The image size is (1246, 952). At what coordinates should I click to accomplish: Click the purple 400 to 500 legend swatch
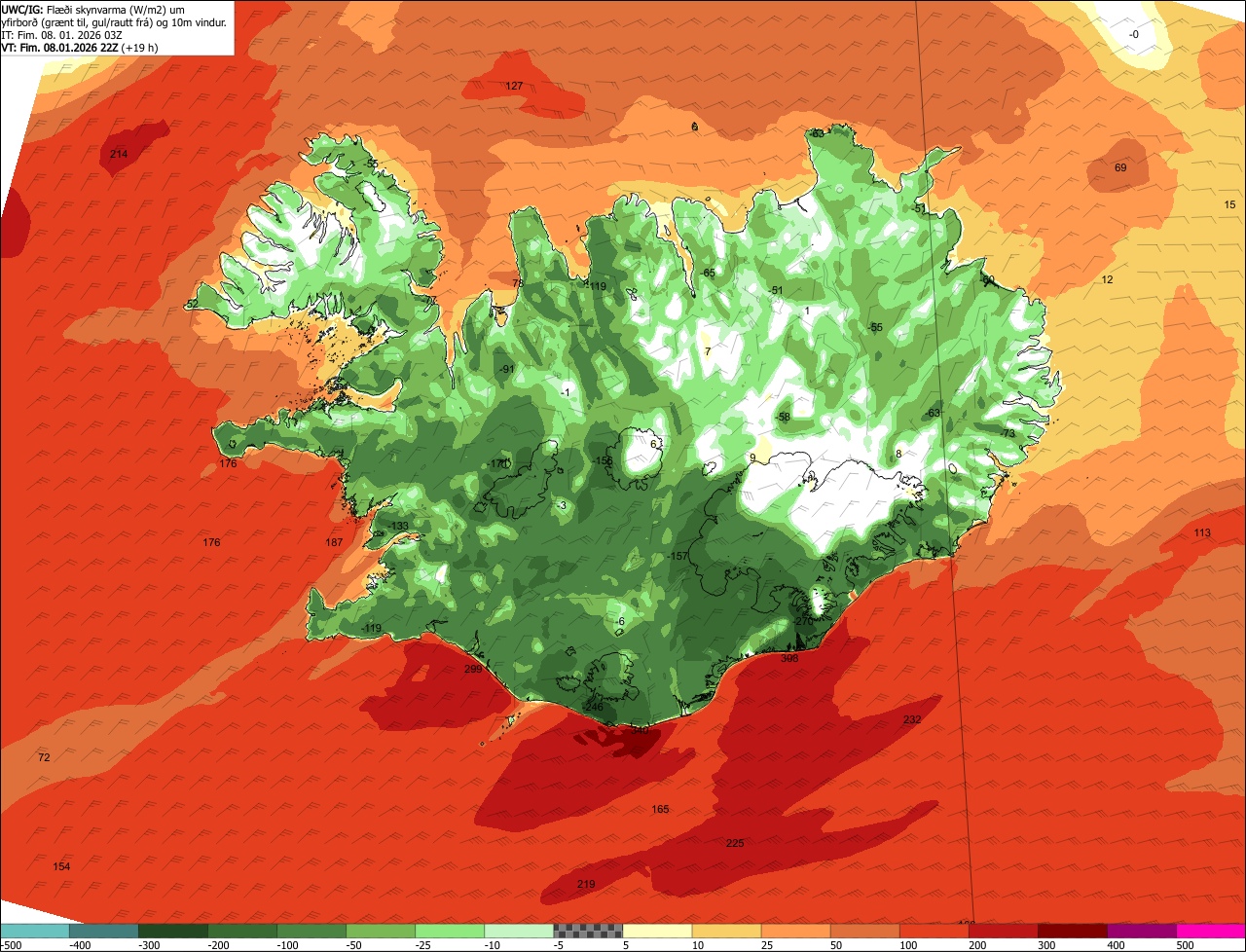point(1140,931)
